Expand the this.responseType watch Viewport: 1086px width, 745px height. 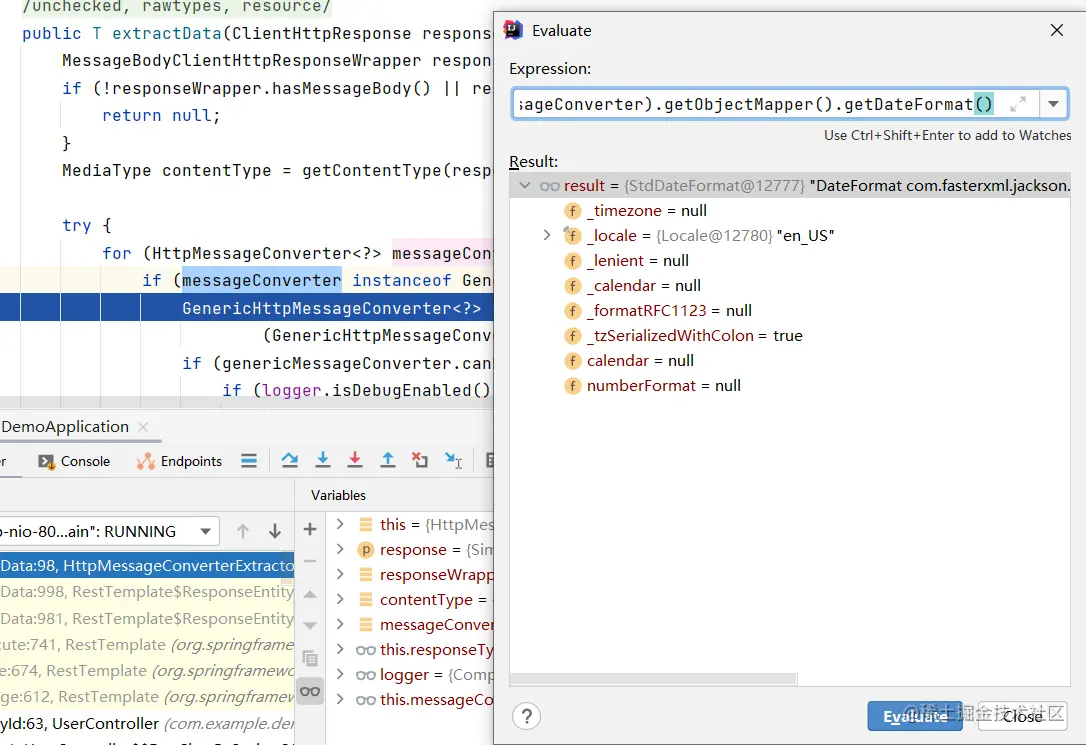click(339, 649)
